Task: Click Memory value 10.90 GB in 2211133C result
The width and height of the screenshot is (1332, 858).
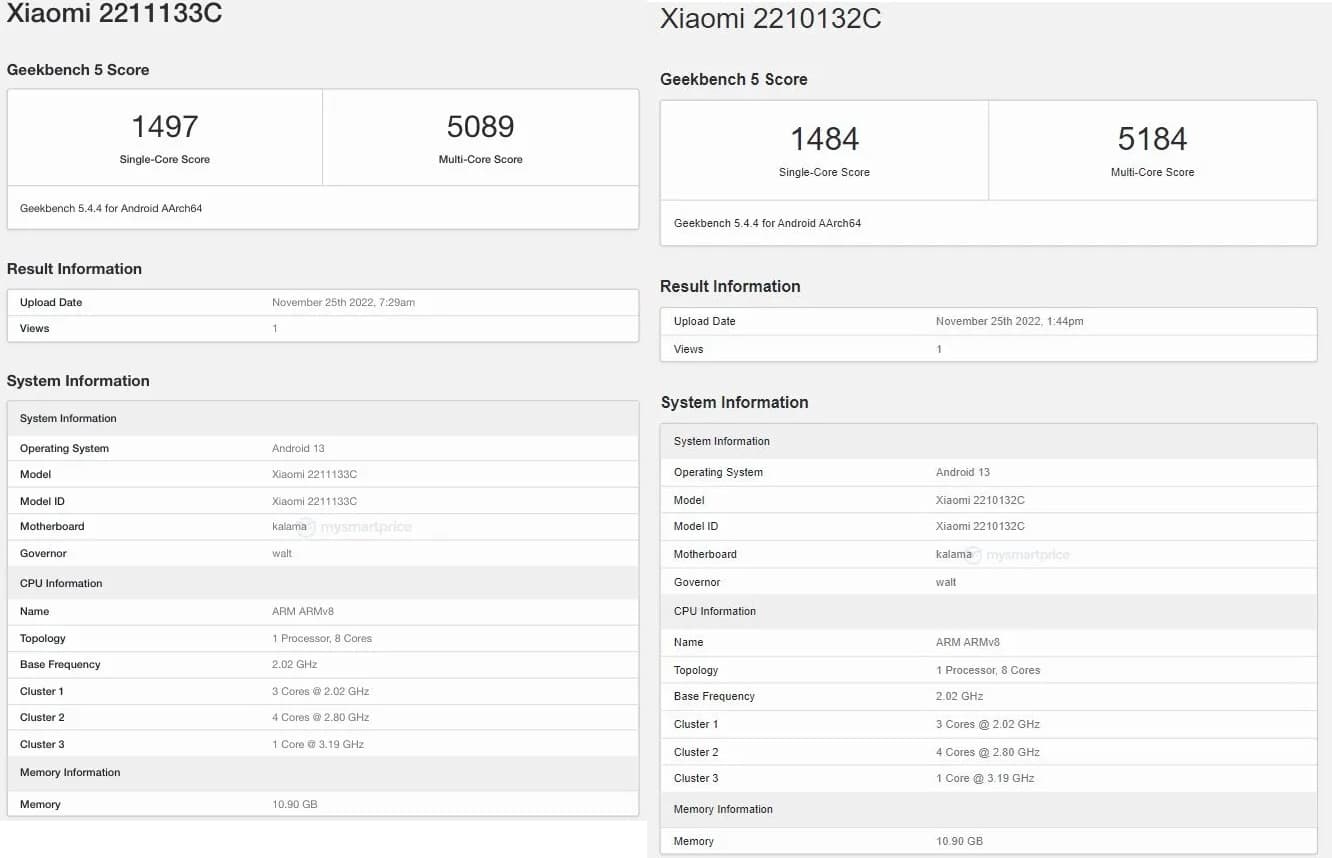Action: (294, 804)
